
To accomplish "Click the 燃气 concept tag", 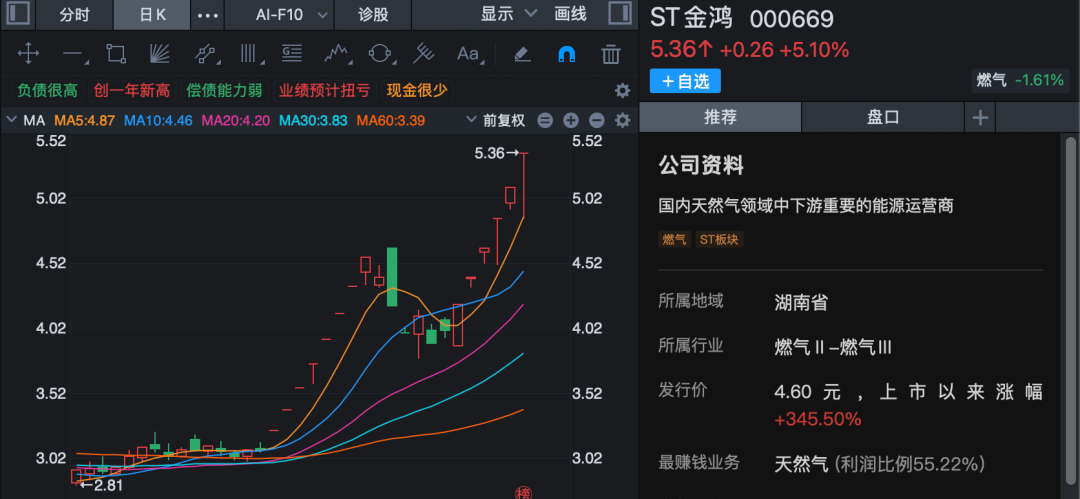I will point(674,239).
